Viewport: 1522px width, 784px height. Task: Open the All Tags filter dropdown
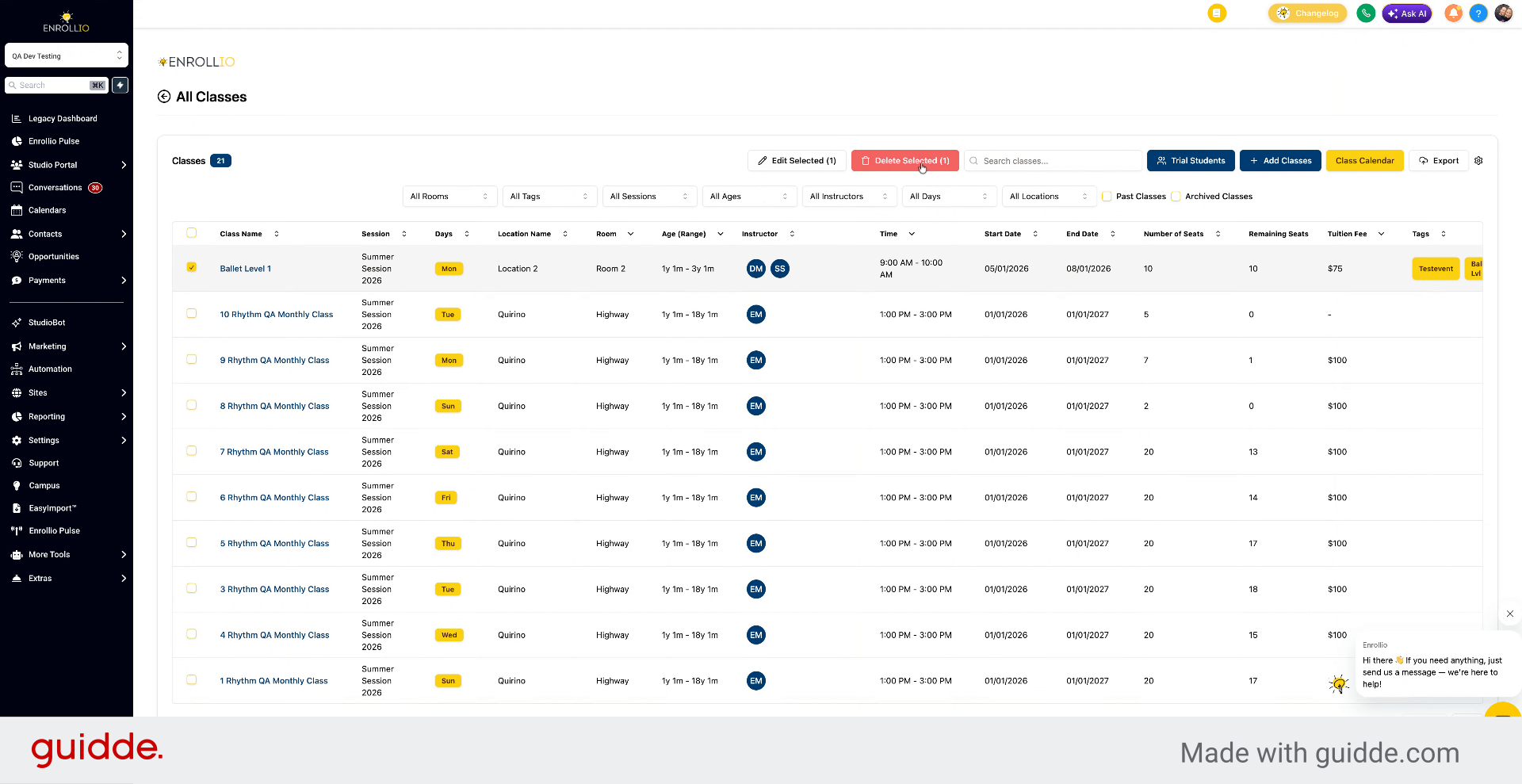[x=549, y=197]
